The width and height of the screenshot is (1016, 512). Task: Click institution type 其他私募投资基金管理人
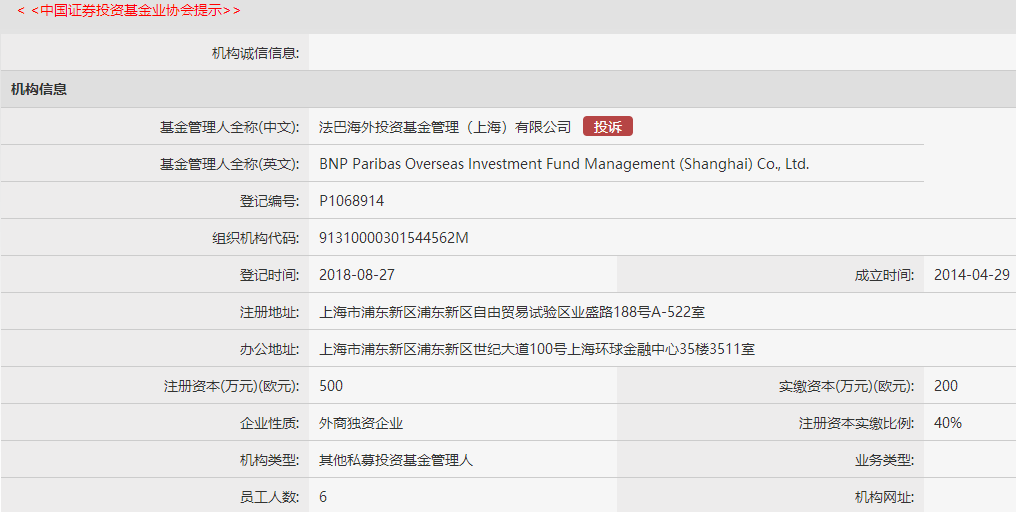click(396, 460)
